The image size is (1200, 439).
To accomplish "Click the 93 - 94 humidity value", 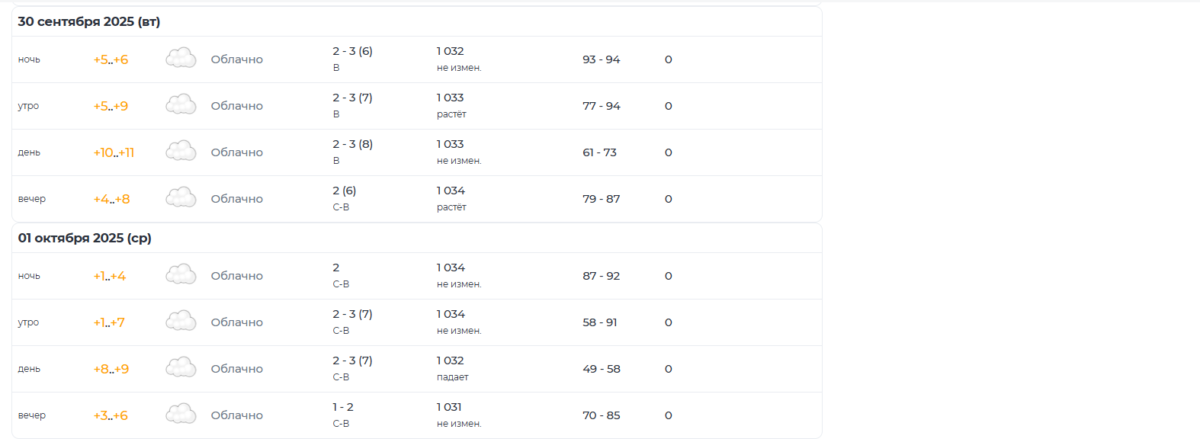I will tap(601, 60).
